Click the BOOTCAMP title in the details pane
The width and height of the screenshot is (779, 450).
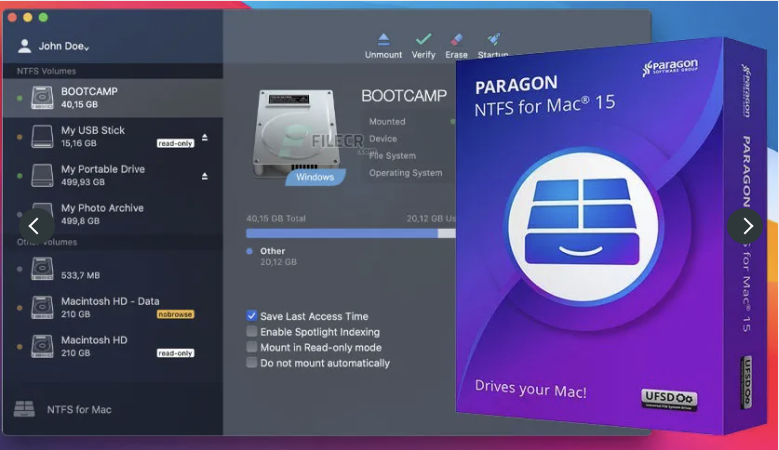coord(404,96)
